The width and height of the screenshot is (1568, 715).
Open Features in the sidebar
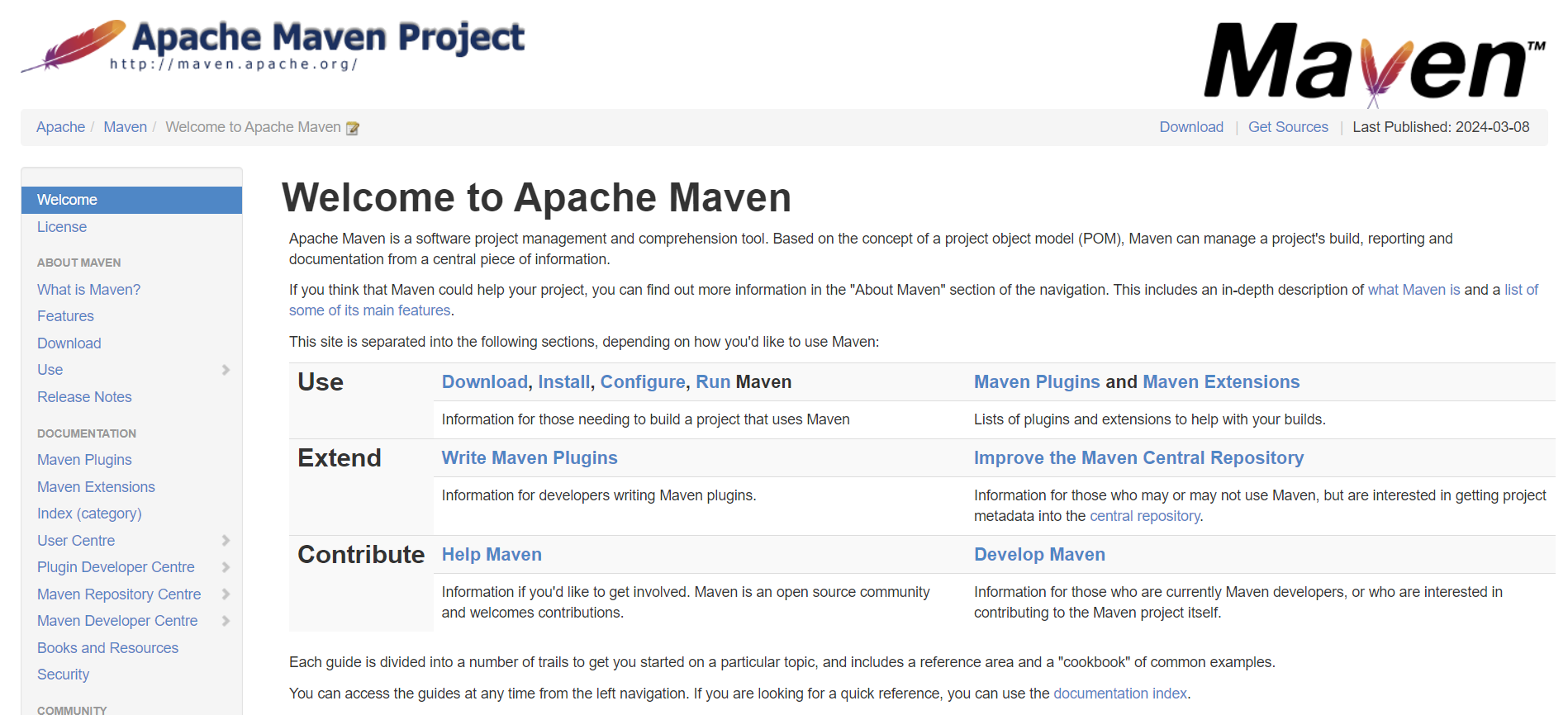tap(65, 316)
